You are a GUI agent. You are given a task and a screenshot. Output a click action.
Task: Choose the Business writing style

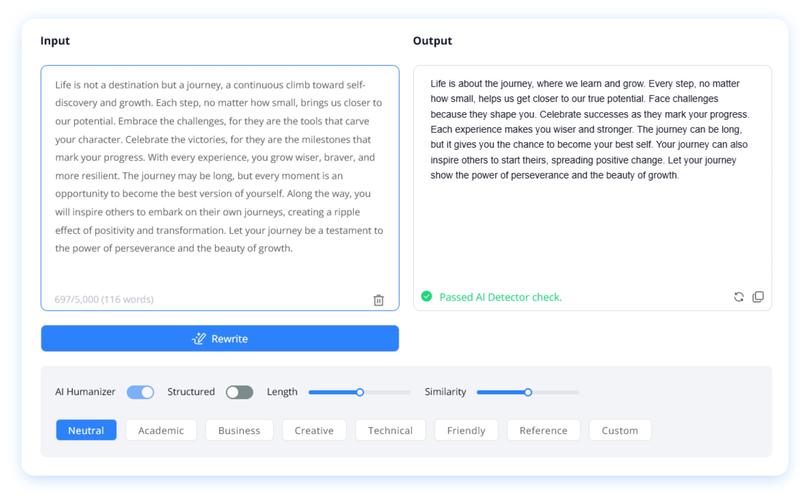tap(239, 430)
